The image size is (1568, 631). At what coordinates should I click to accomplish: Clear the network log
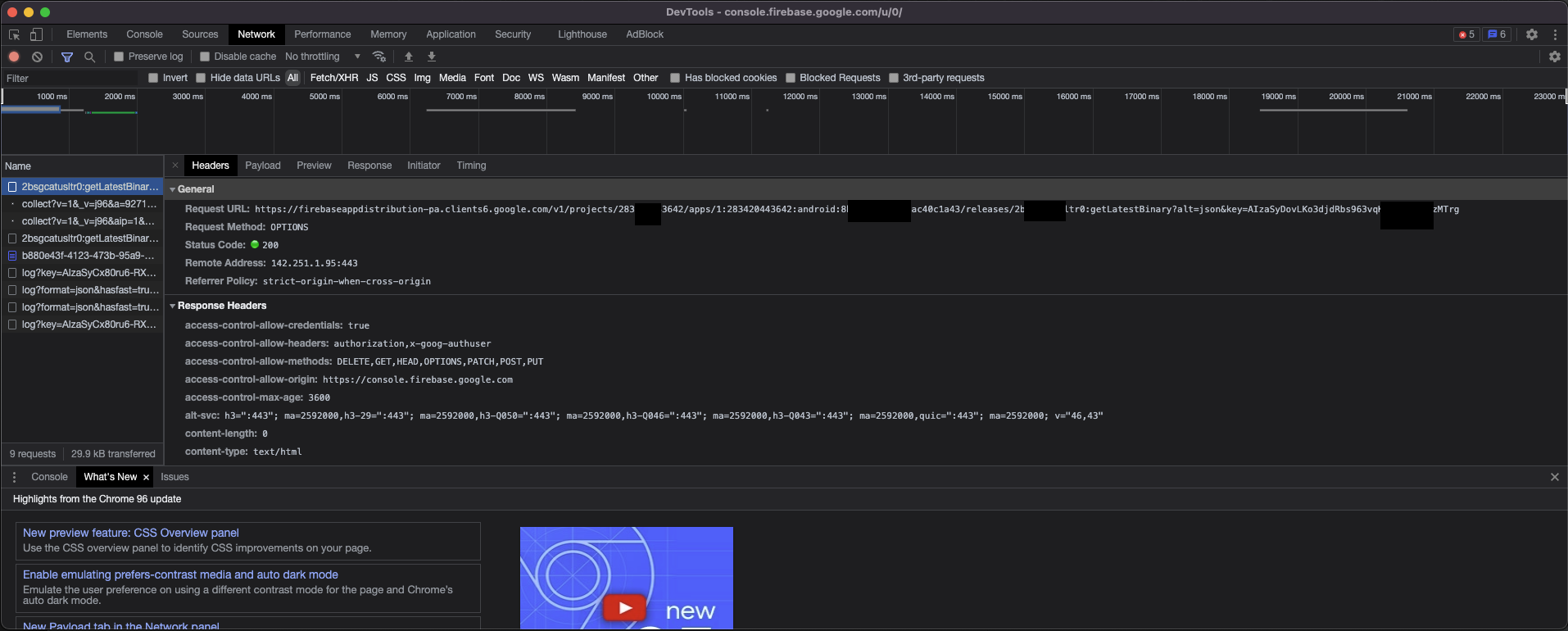pyautogui.click(x=37, y=57)
